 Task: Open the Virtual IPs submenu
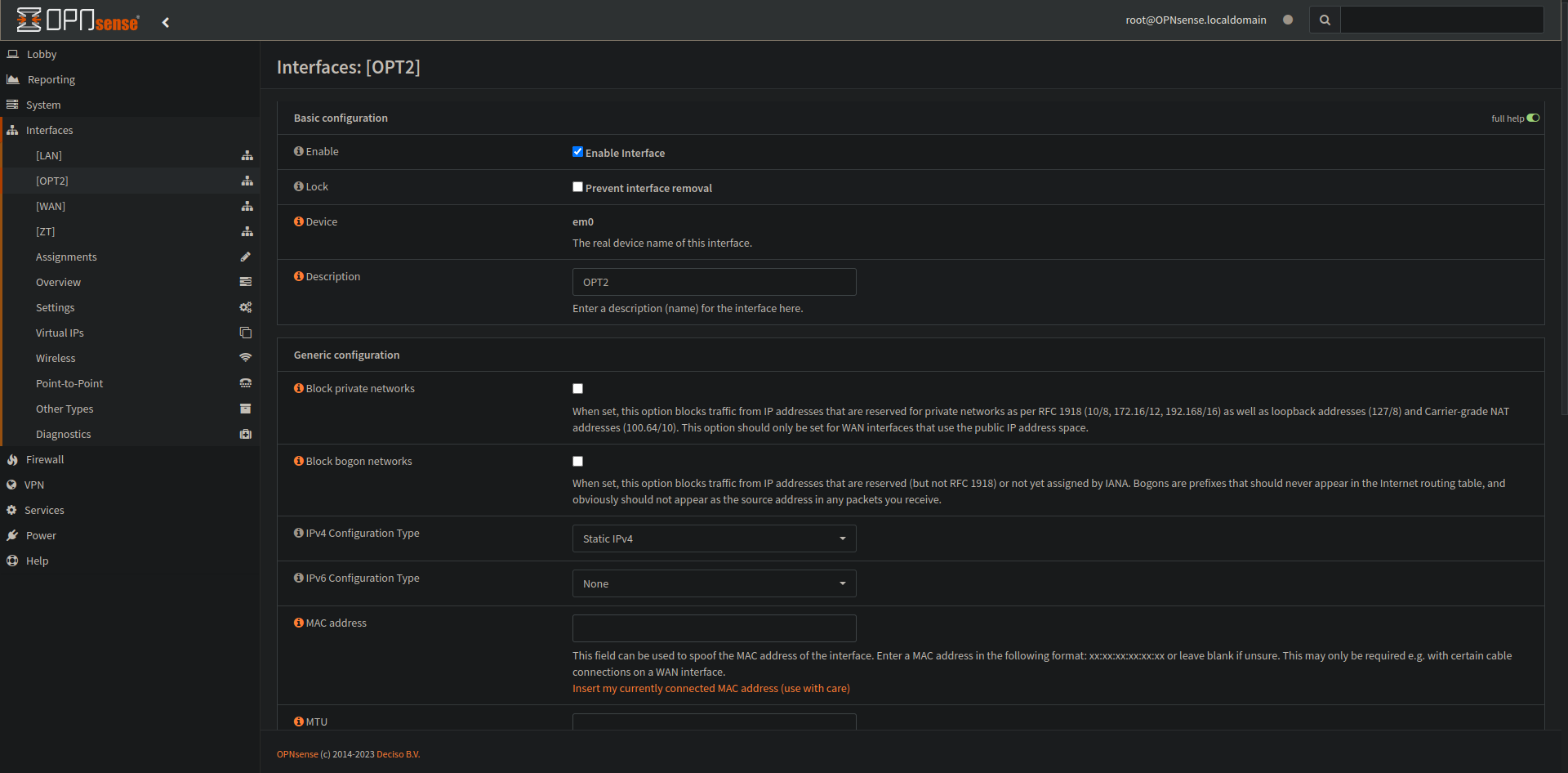pyautogui.click(x=131, y=333)
